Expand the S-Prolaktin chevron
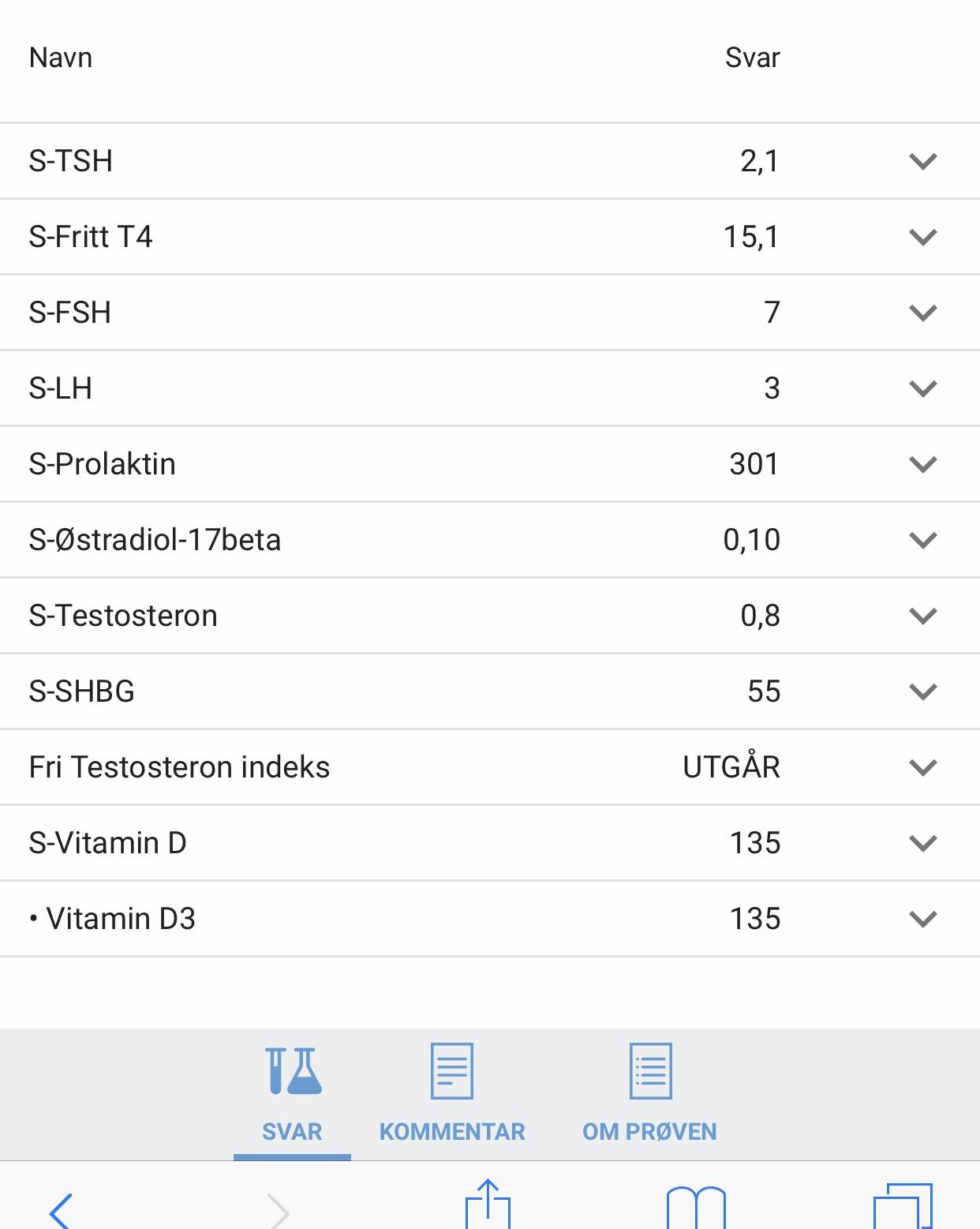 point(922,464)
